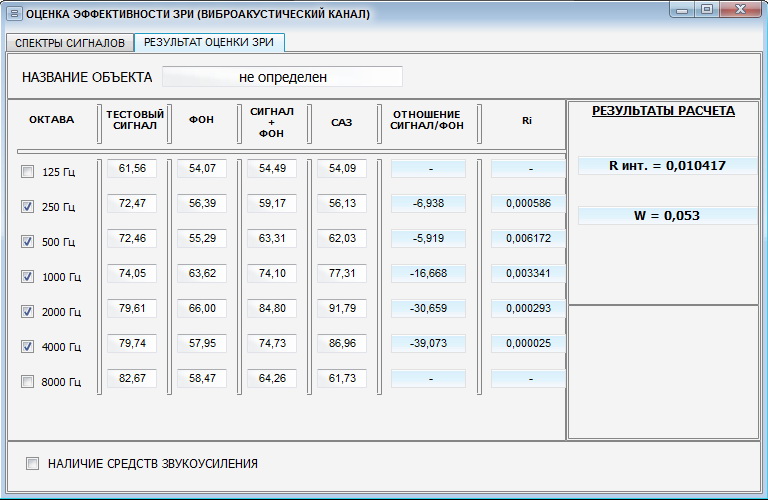Click test signal field for 125 Гц
The height and width of the screenshot is (500, 768).
pyautogui.click(x=132, y=169)
